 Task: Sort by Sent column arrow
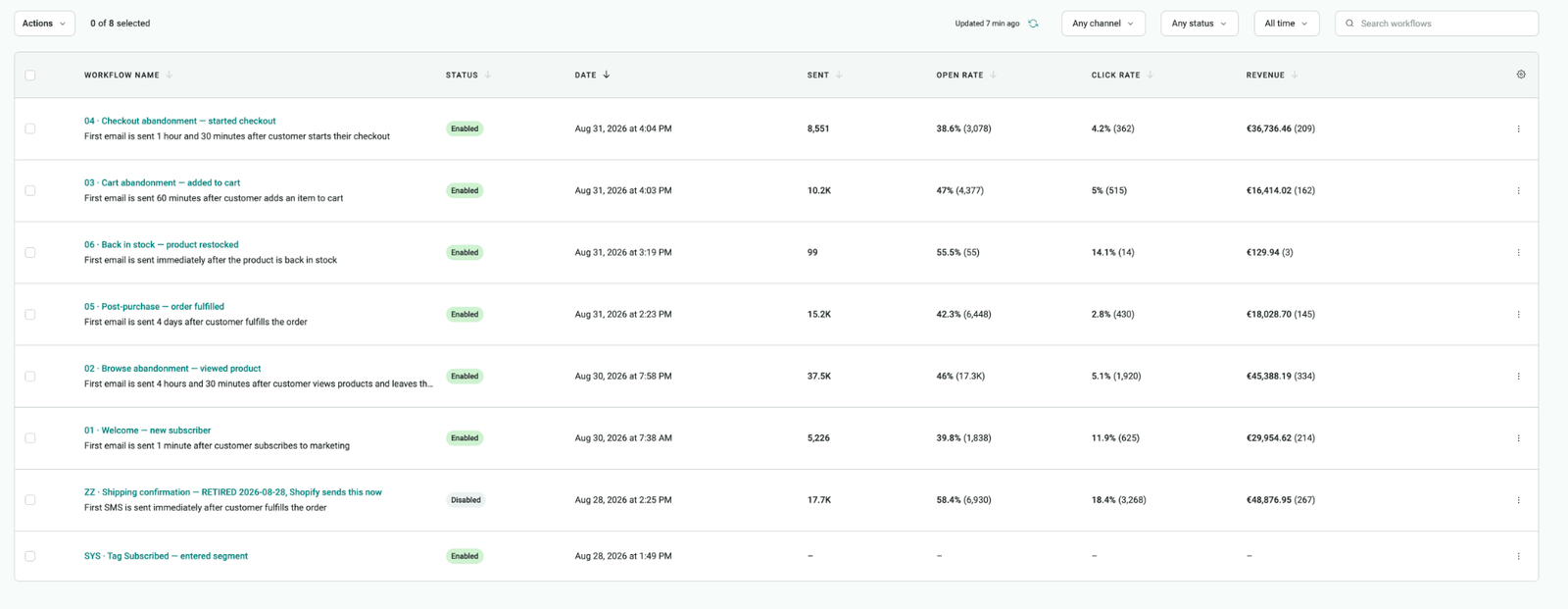(x=839, y=75)
